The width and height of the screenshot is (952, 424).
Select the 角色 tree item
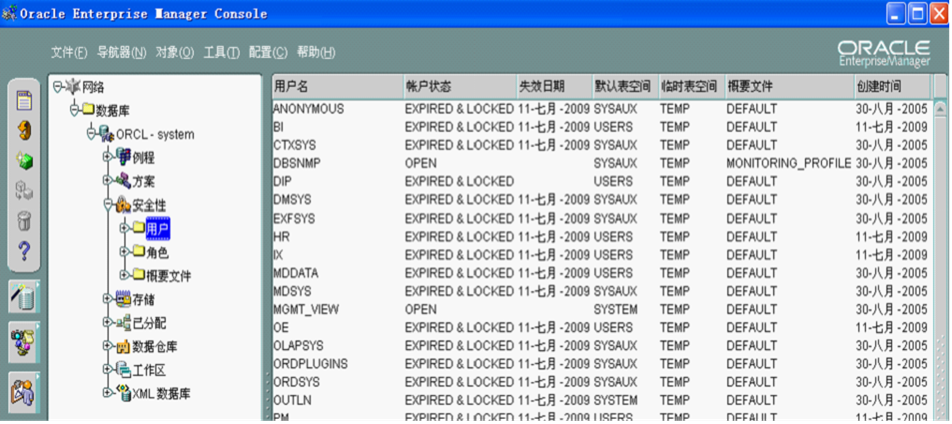point(158,252)
